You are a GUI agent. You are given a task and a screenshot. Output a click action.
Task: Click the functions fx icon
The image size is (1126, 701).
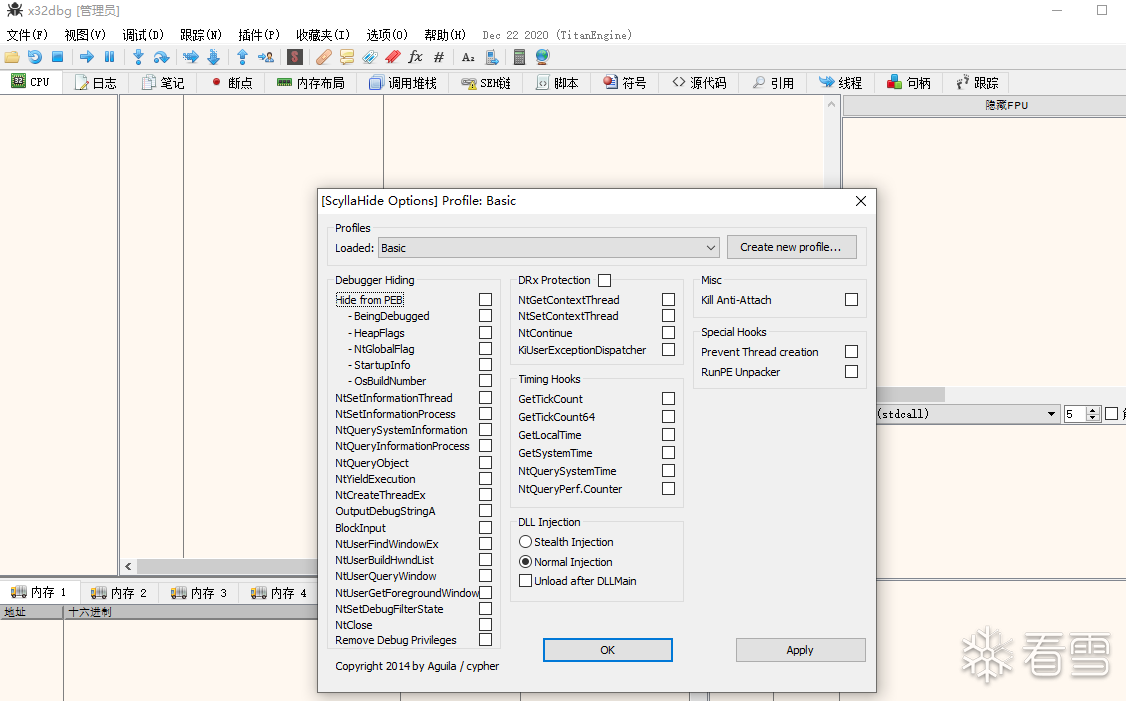coord(415,57)
